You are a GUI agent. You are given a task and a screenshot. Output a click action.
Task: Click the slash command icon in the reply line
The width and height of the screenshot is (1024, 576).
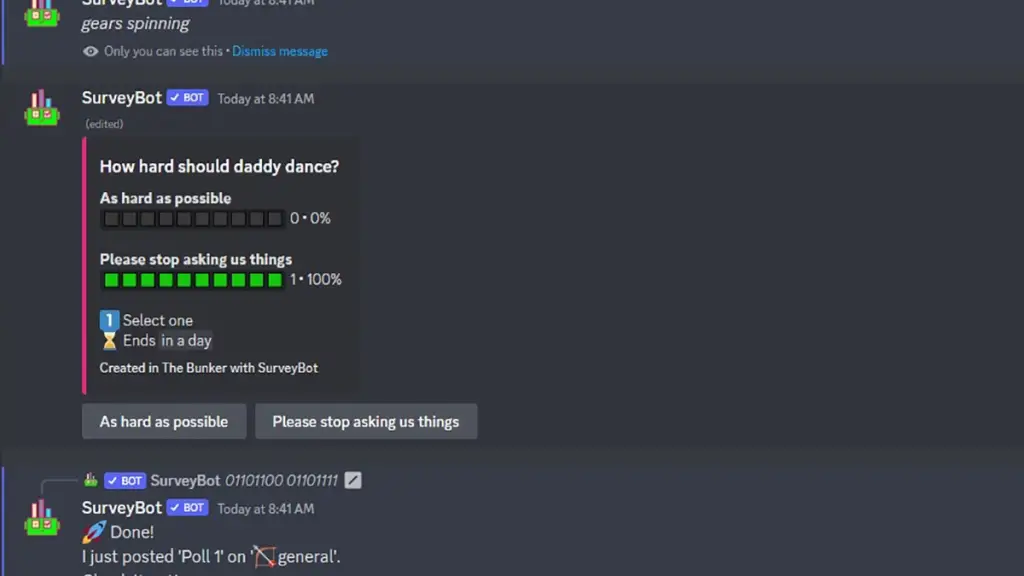[x=353, y=481]
